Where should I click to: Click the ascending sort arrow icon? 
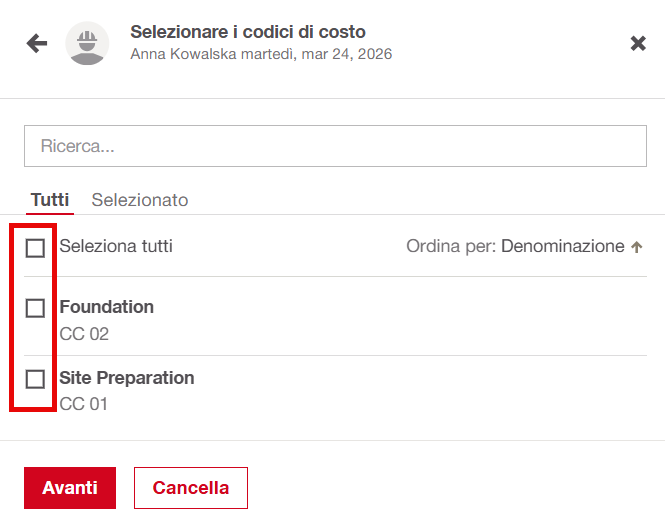point(636,247)
